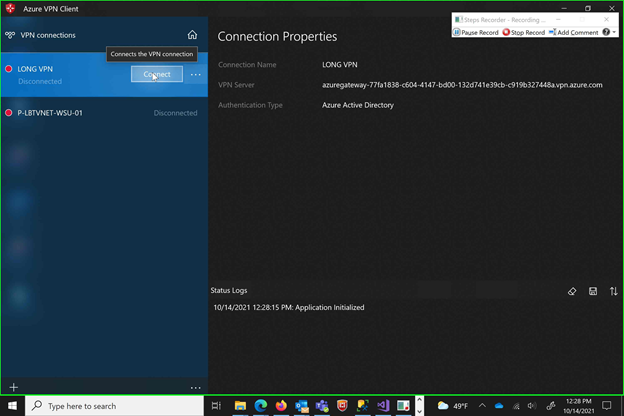Open the red shield app on taskbar

pyautogui.click(x=342, y=406)
